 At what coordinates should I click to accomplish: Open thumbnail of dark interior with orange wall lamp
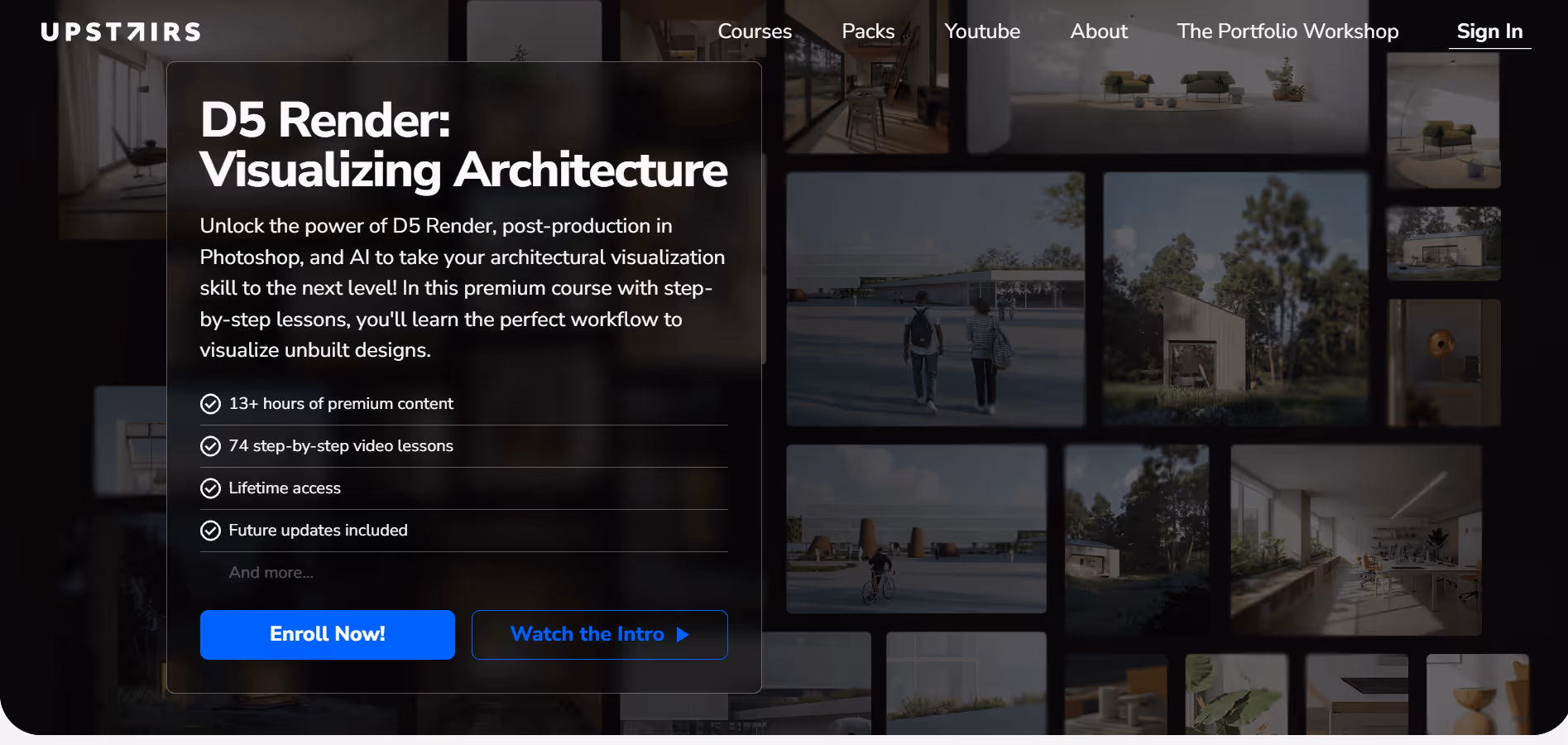point(1443,363)
